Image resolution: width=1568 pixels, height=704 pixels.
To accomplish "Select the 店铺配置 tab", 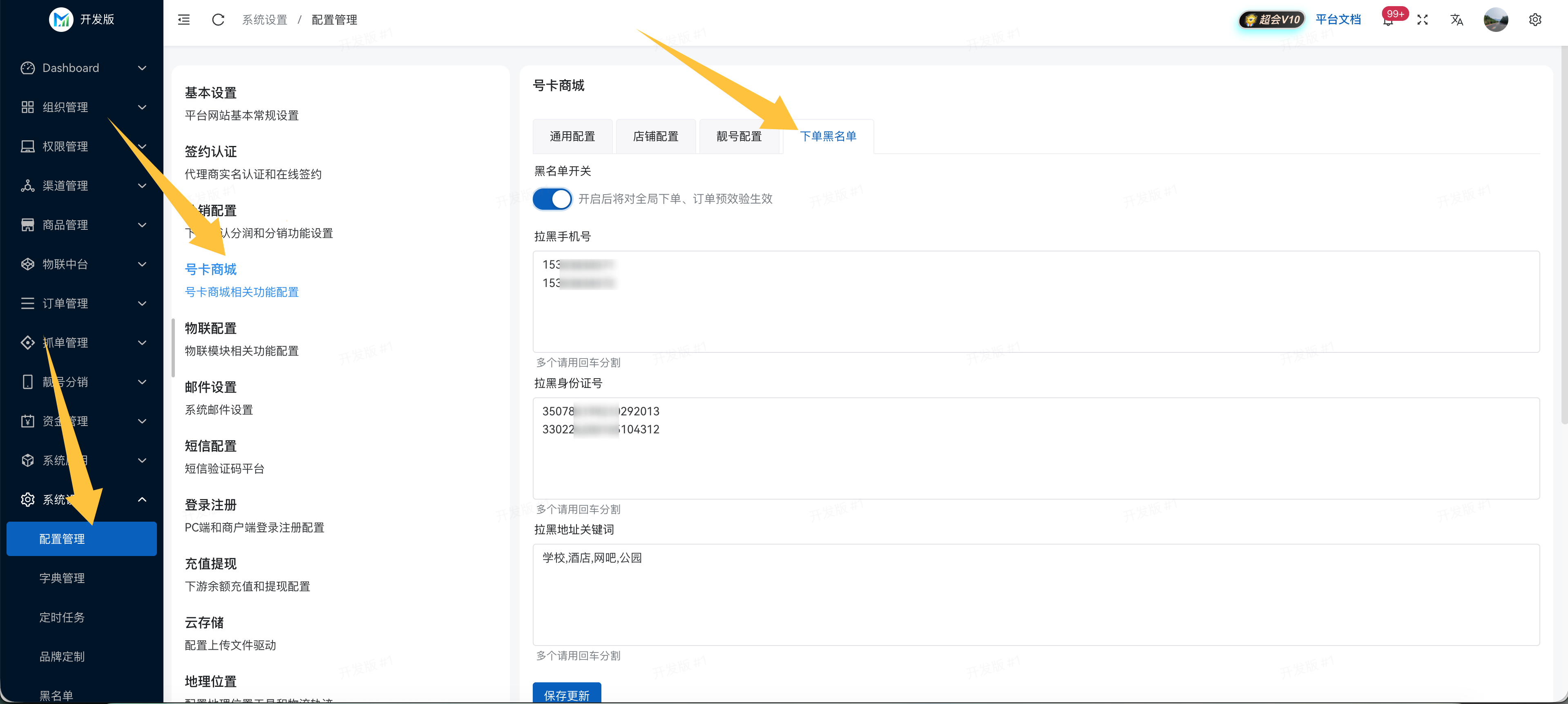I will [x=655, y=137].
